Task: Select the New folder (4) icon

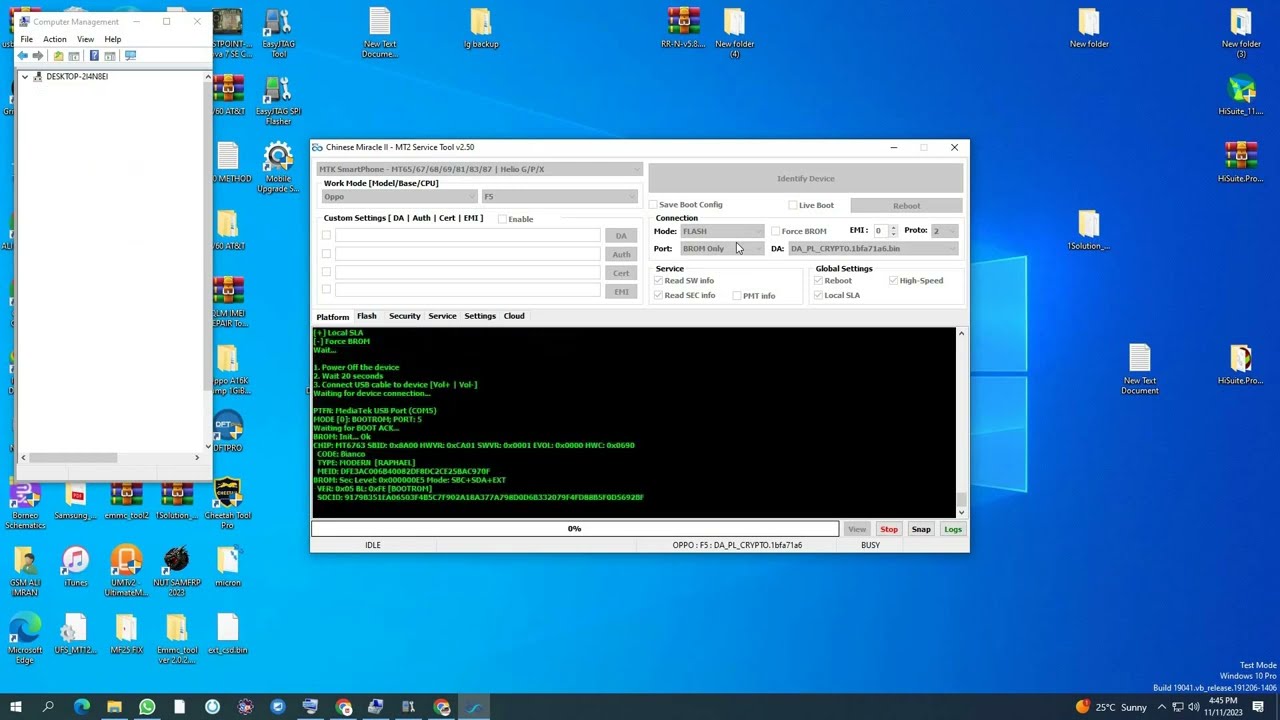Action: (734, 34)
